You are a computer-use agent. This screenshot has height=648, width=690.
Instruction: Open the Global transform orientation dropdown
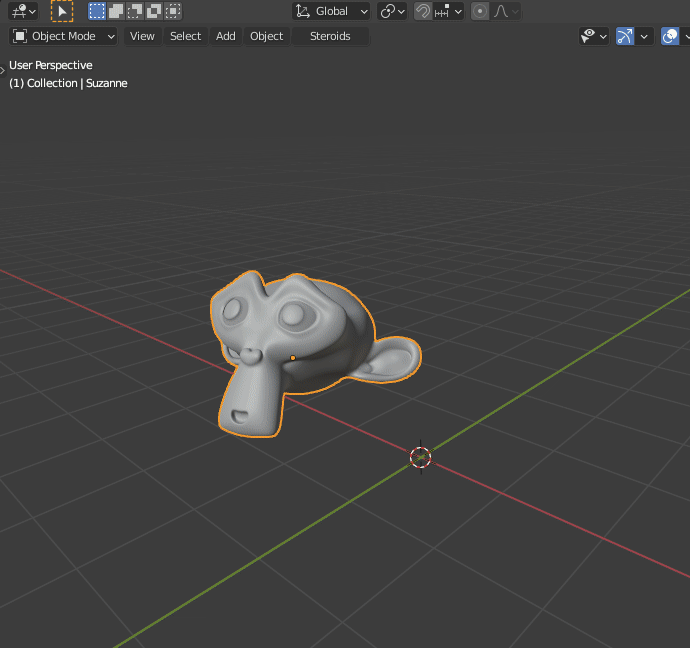point(332,11)
